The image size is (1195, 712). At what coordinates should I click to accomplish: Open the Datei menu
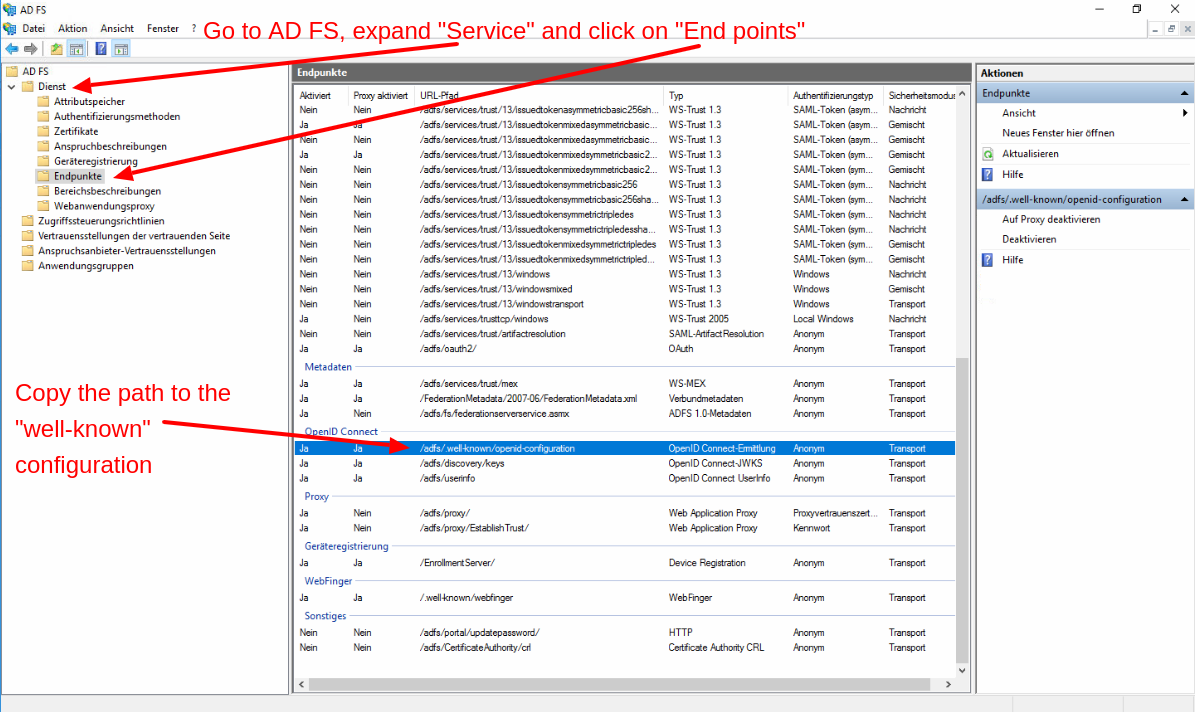(x=34, y=28)
